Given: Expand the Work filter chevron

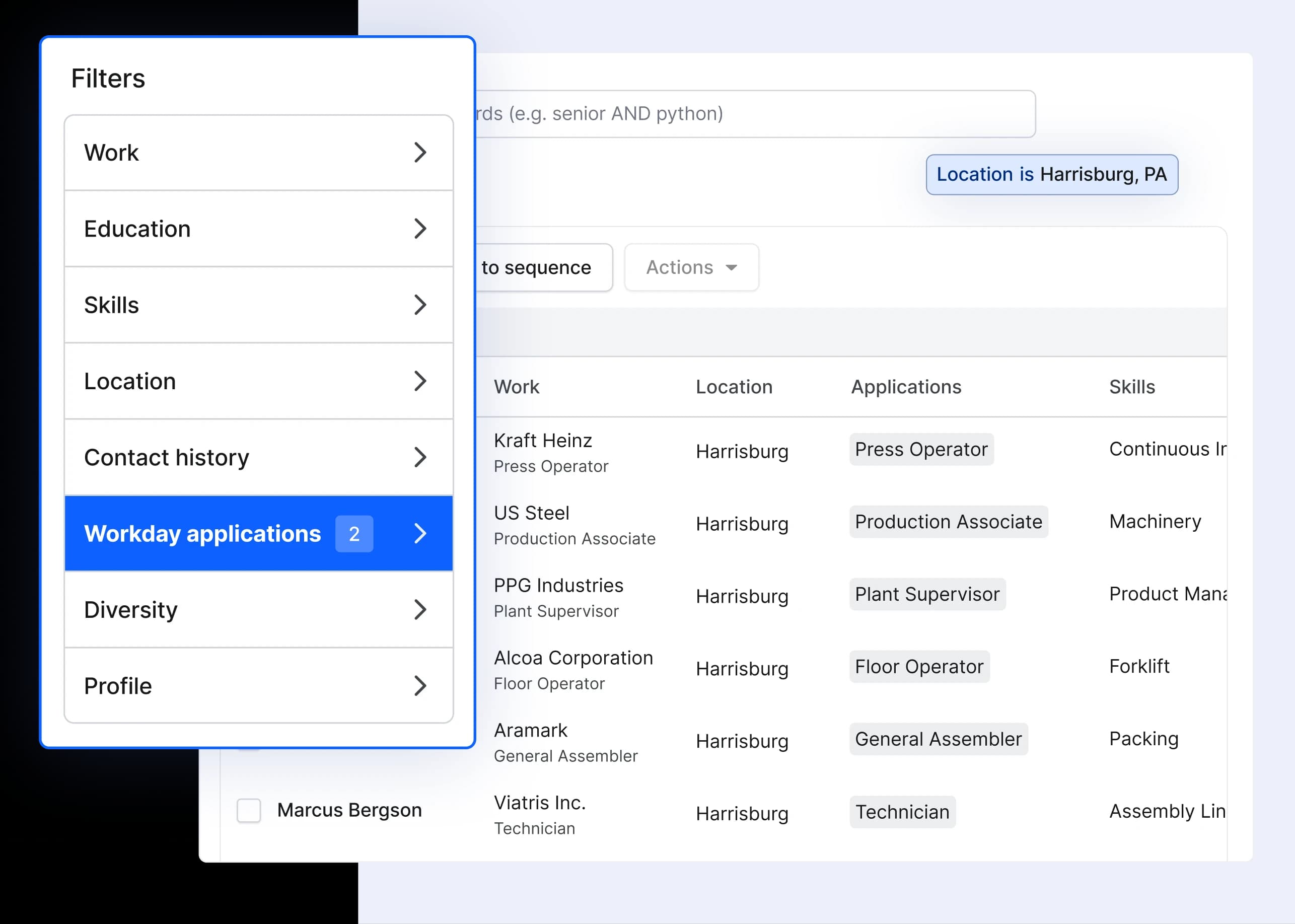Looking at the screenshot, I should click(x=420, y=153).
